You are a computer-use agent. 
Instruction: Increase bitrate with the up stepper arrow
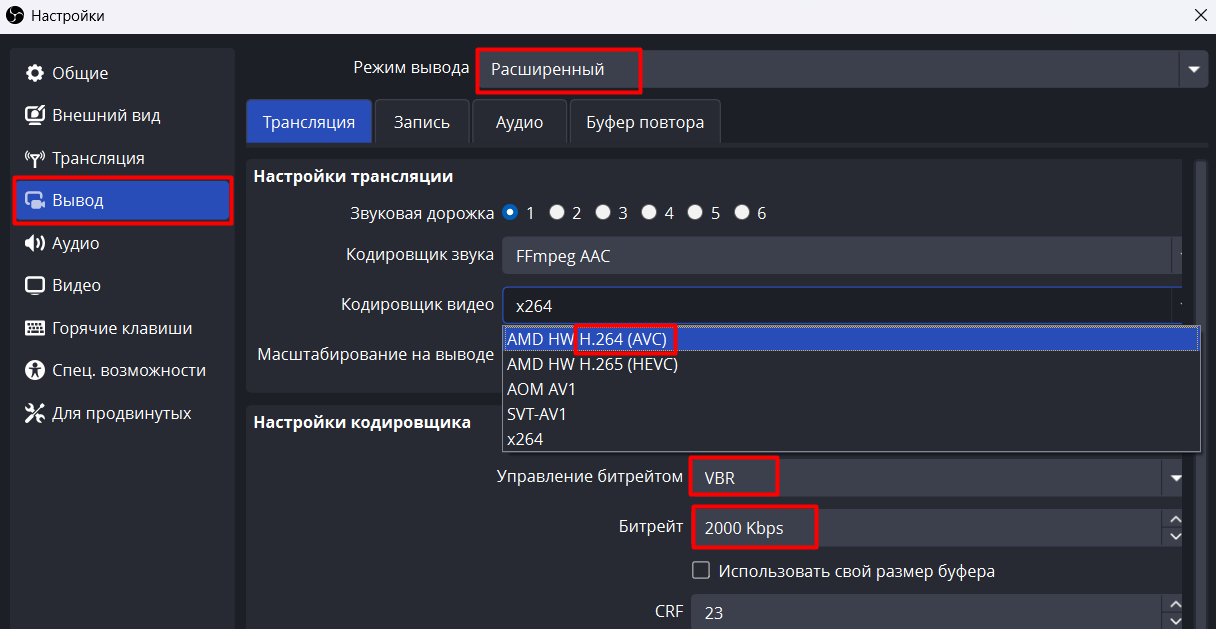[x=1175, y=519]
